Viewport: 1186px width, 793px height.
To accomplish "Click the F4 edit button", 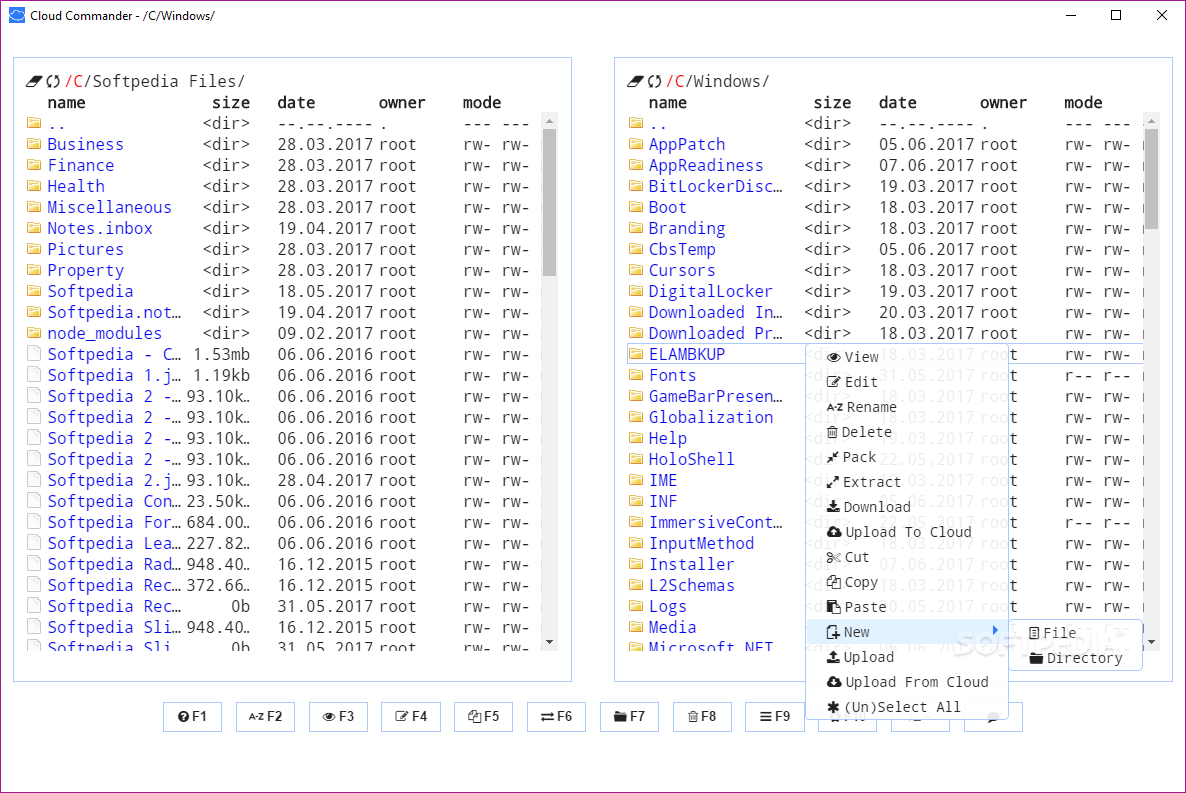I will point(411,717).
